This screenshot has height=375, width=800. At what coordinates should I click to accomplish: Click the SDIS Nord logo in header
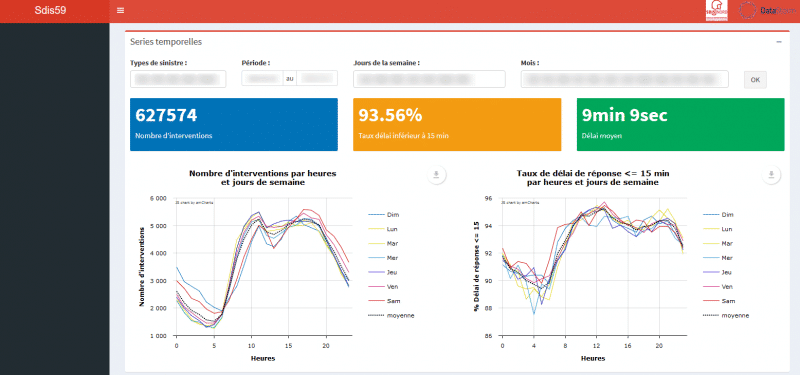[717, 11]
